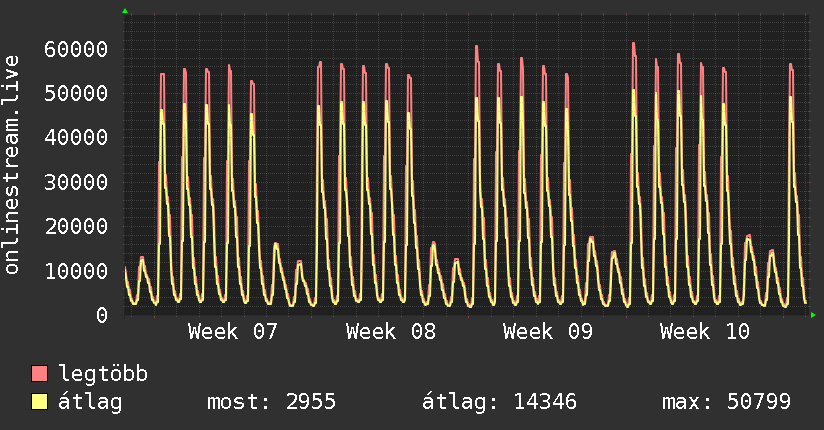
Task: Click the 50000 y-axis label
Action: [x=76, y=94]
